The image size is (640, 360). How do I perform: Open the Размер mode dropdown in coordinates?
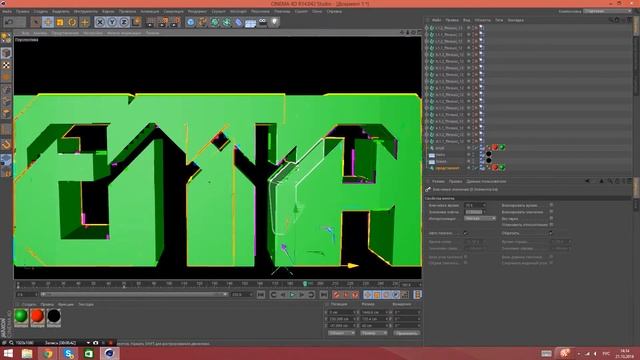pyautogui.click(x=373, y=333)
